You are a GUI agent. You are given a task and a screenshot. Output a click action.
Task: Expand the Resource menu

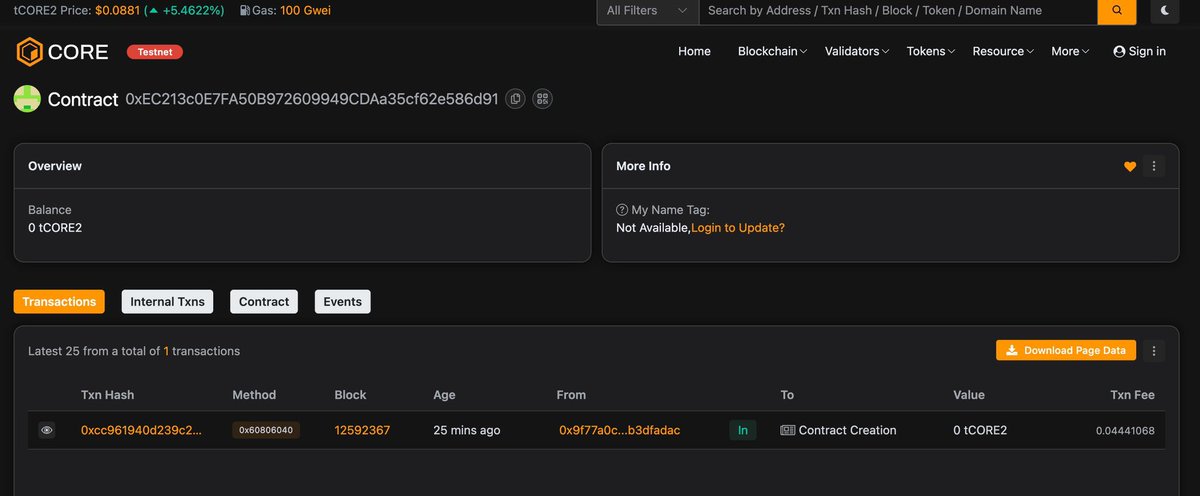[1003, 51]
